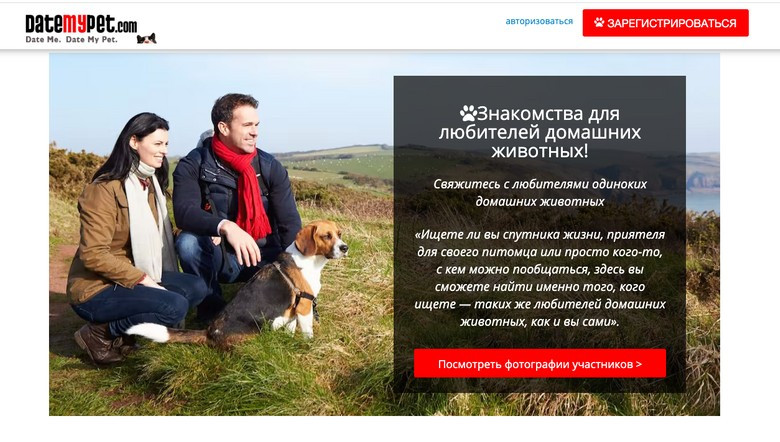Open Посмотреть фотографии участников button

tap(540, 363)
